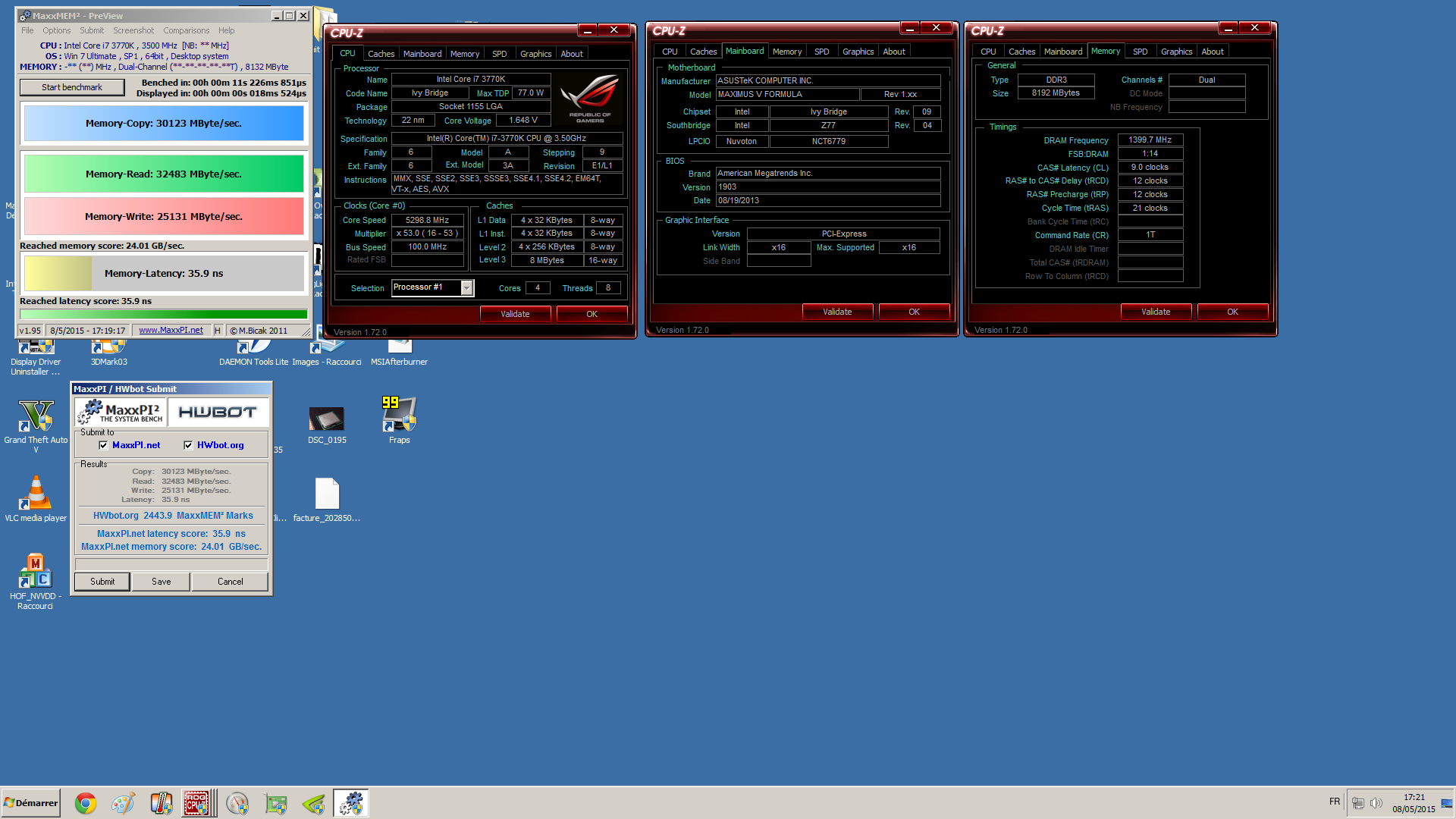The width and height of the screenshot is (1456, 819).
Task: Click the DRAM Frequency value 1399.7 MHz
Action: [x=1150, y=140]
